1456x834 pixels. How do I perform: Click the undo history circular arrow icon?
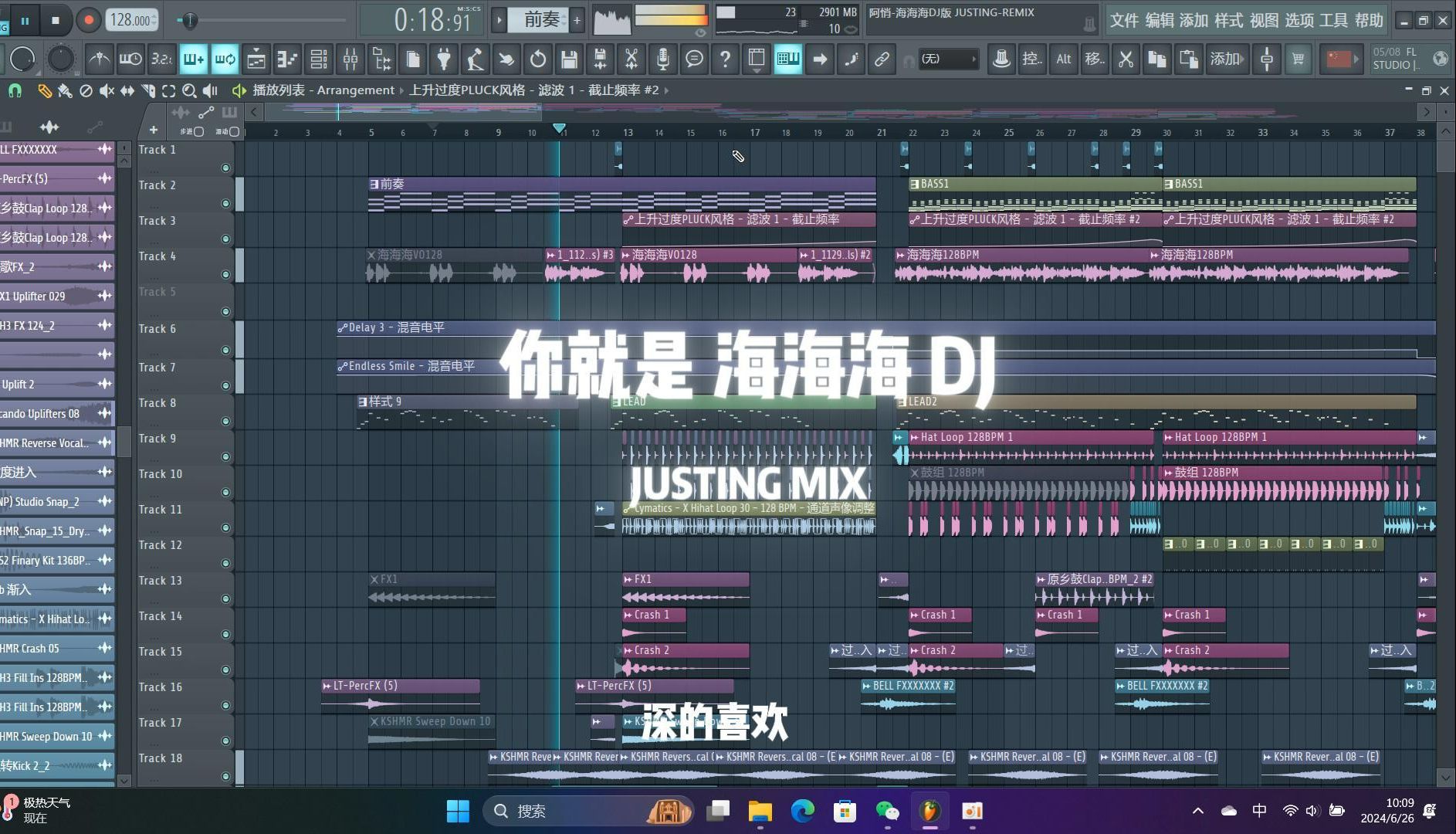click(538, 59)
